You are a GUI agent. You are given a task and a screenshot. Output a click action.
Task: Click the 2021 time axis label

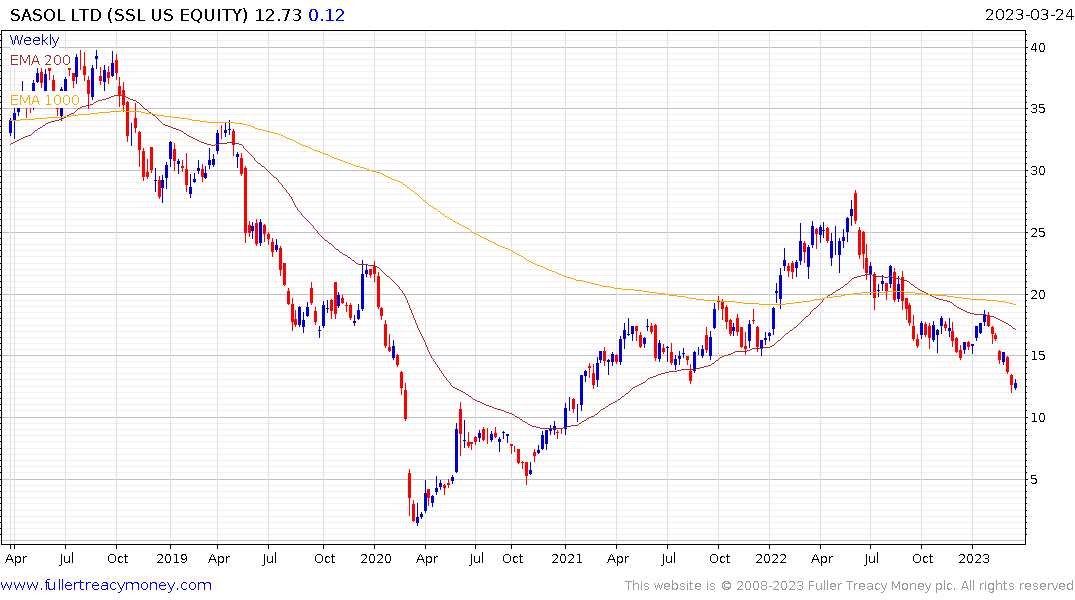point(566,558)
